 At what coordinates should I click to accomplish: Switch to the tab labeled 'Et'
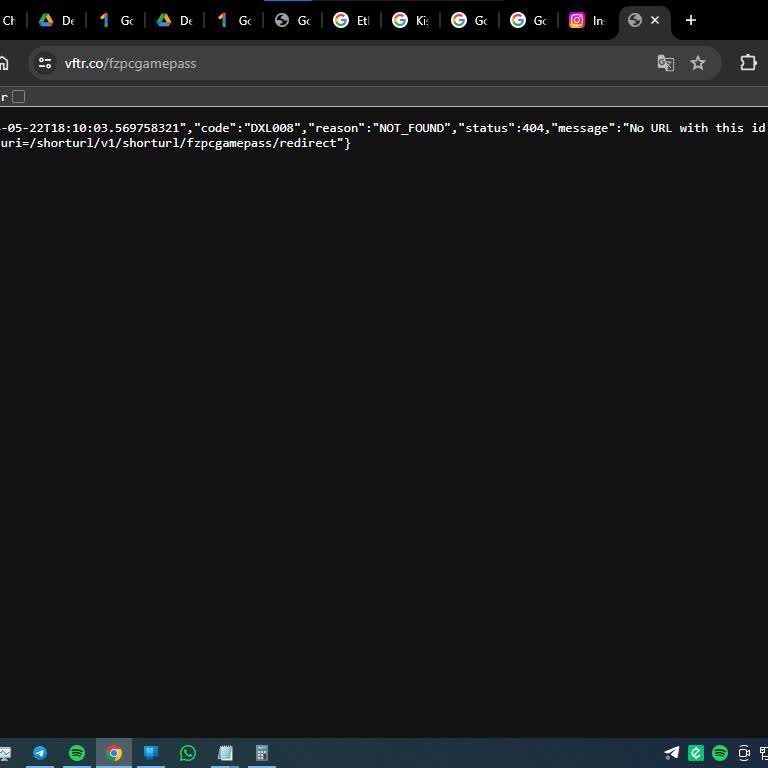[x=351, y=20]
